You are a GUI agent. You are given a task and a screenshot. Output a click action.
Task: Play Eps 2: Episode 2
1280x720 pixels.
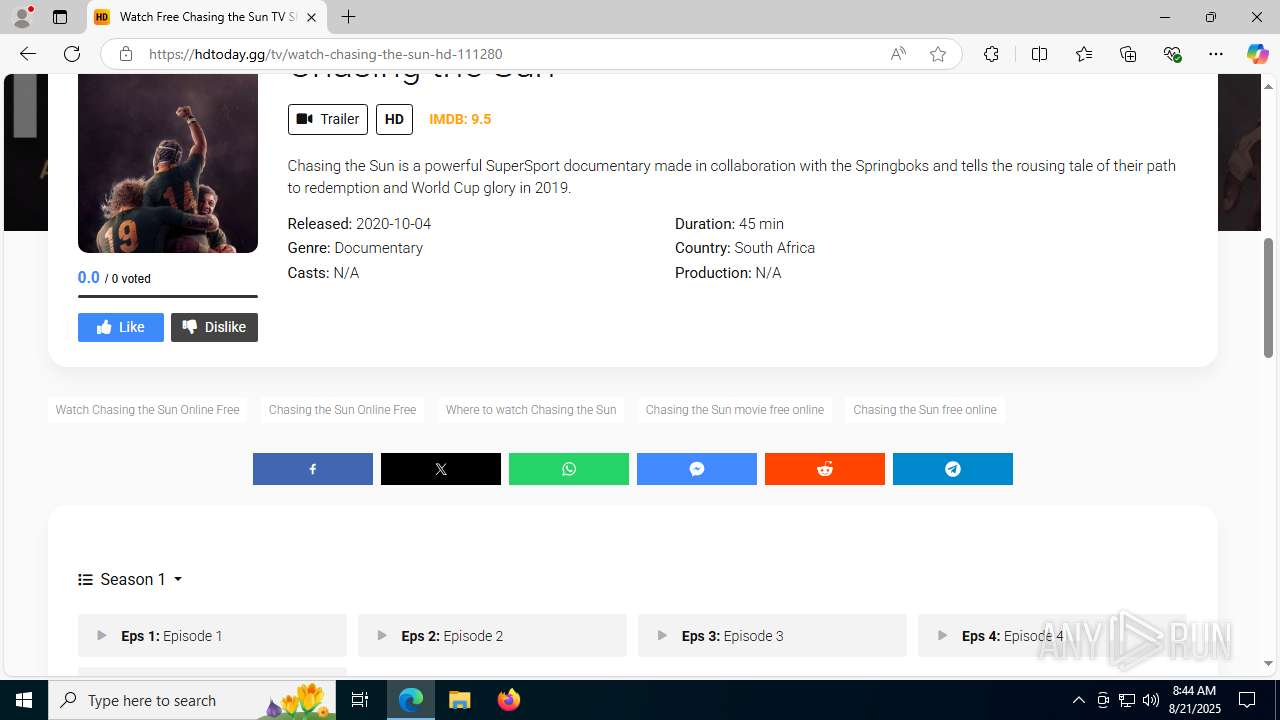(492, 635)
